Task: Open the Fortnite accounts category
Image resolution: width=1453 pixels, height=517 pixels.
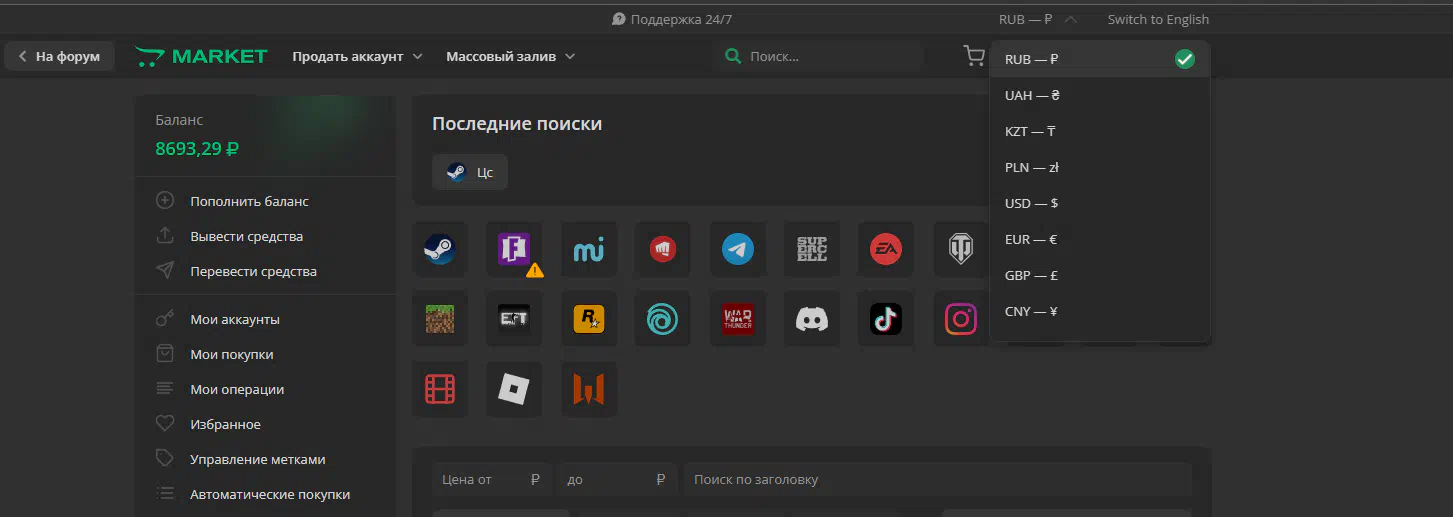Action: (514, 249)
